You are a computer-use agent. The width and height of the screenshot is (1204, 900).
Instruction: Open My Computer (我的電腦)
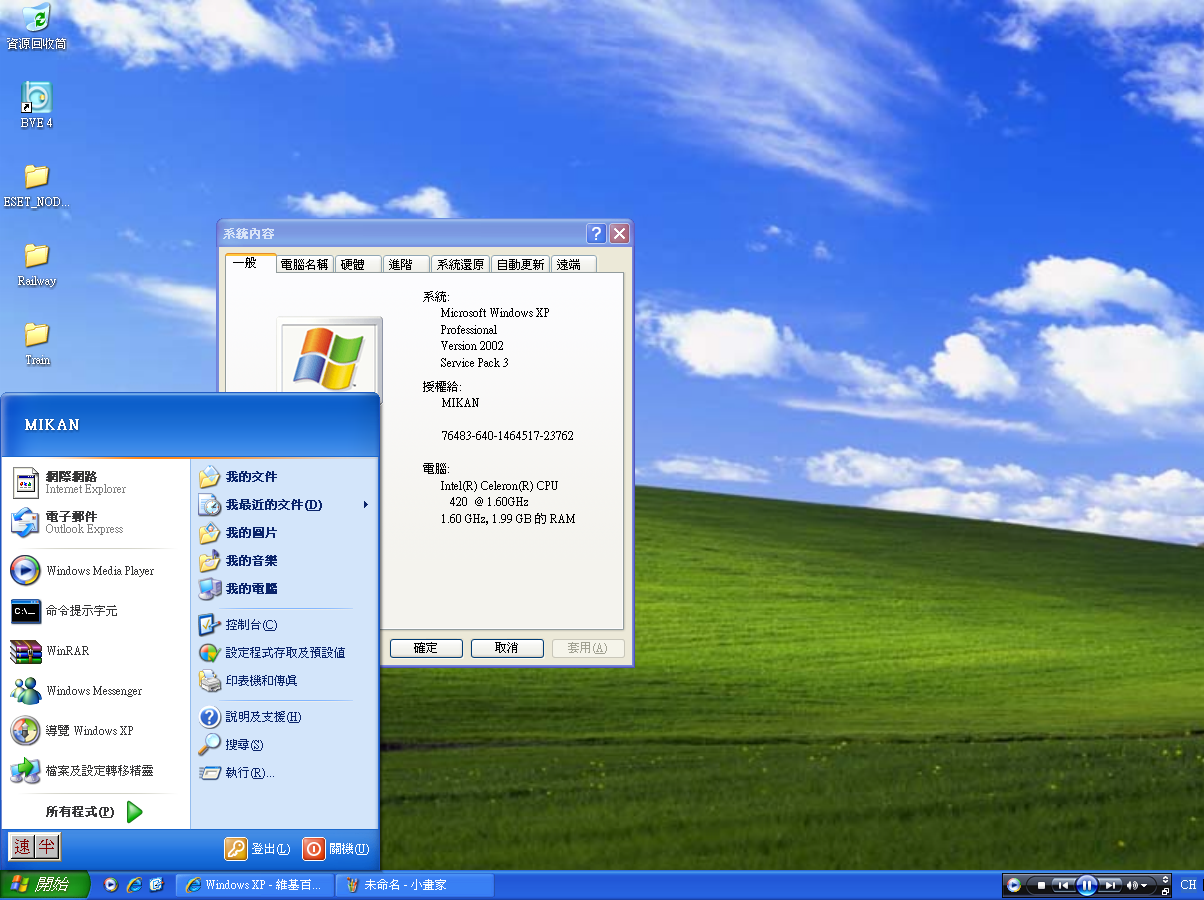[x=284, y=589]
